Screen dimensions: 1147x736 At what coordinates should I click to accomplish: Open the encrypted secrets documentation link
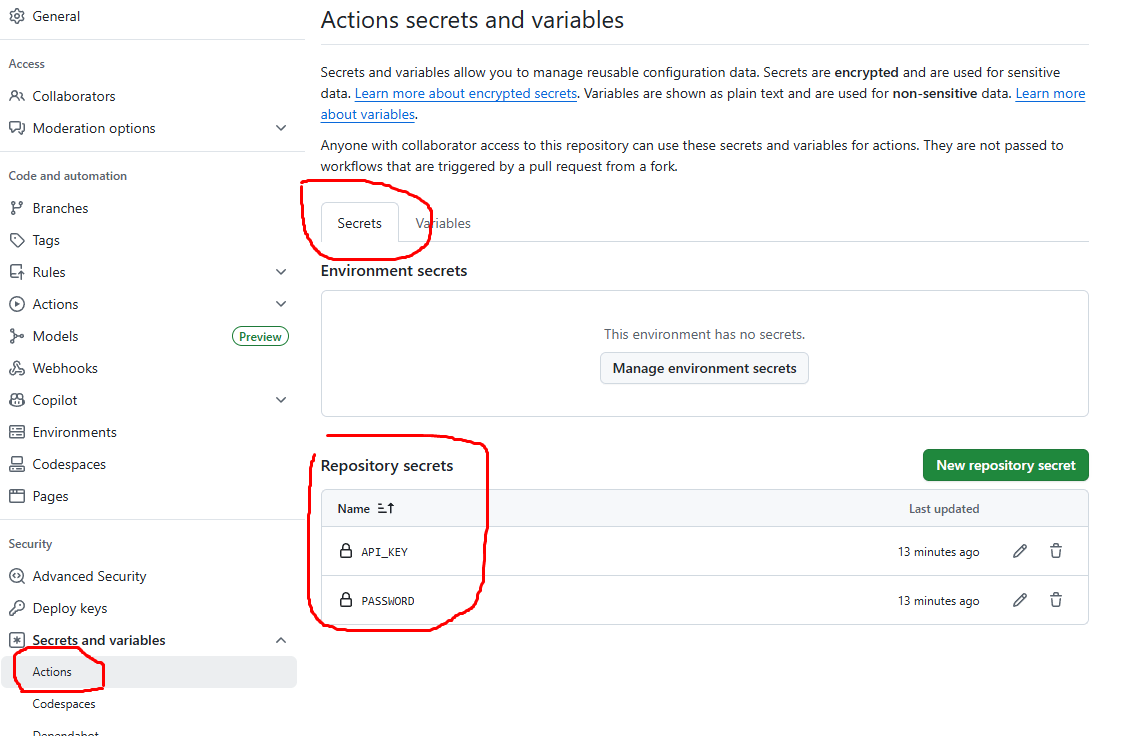[x=465, y=93]
